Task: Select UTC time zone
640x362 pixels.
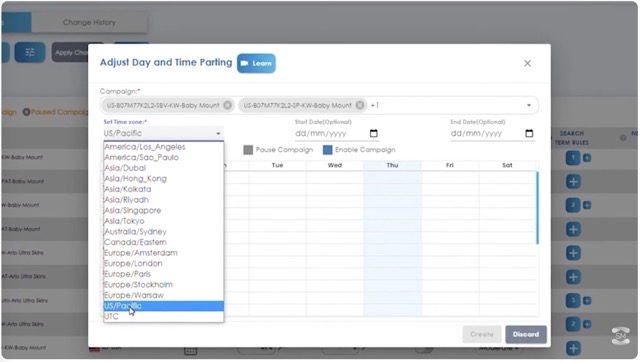Action: coord(163,317)
